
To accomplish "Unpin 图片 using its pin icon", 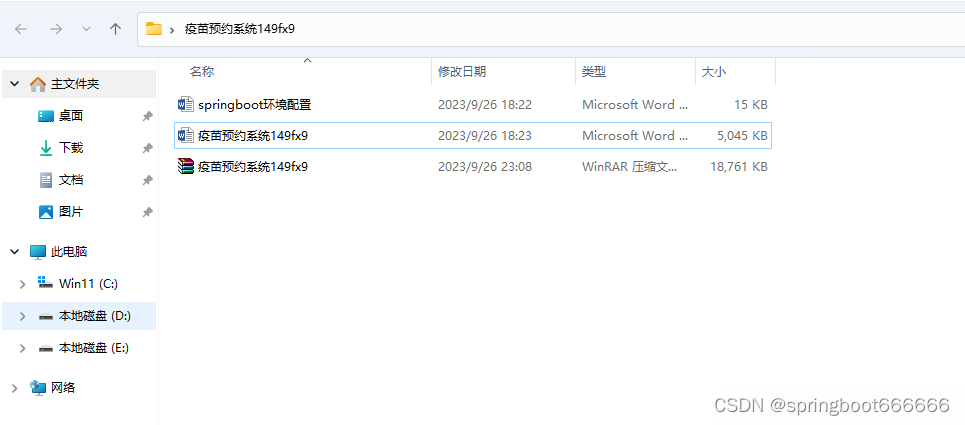I will [x=147, y=212].
